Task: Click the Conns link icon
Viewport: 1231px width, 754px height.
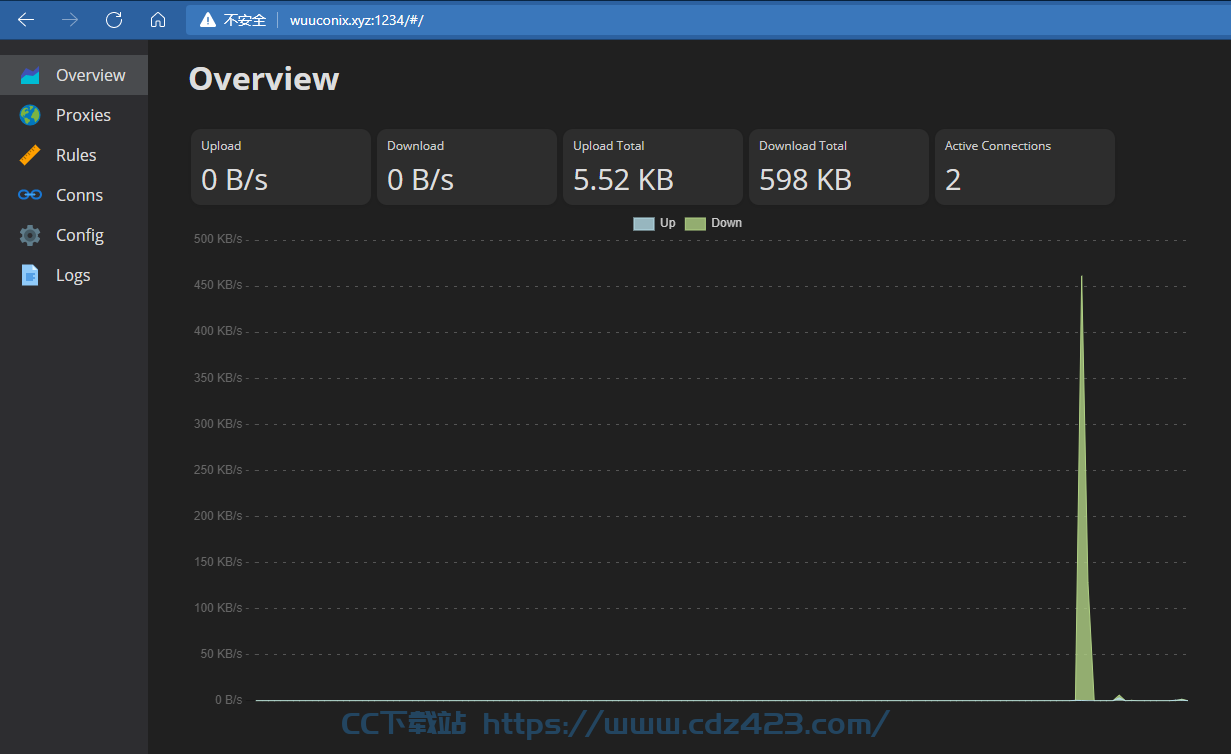Action: click(x=30, y=195)
